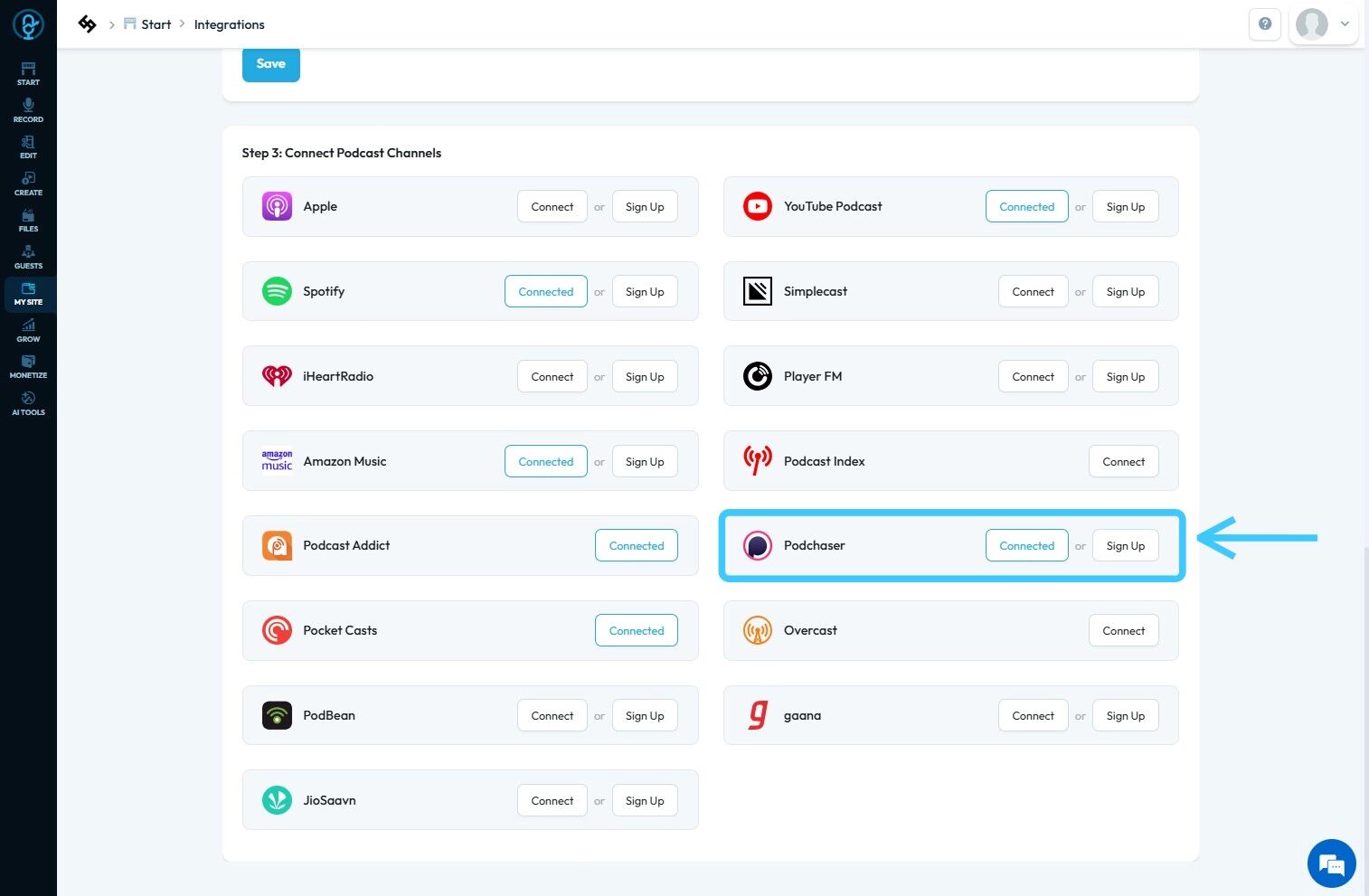Viewport: 1369px width, 896px height.
Task: Connect the Apple channel
Action: (x=552, y=207)
